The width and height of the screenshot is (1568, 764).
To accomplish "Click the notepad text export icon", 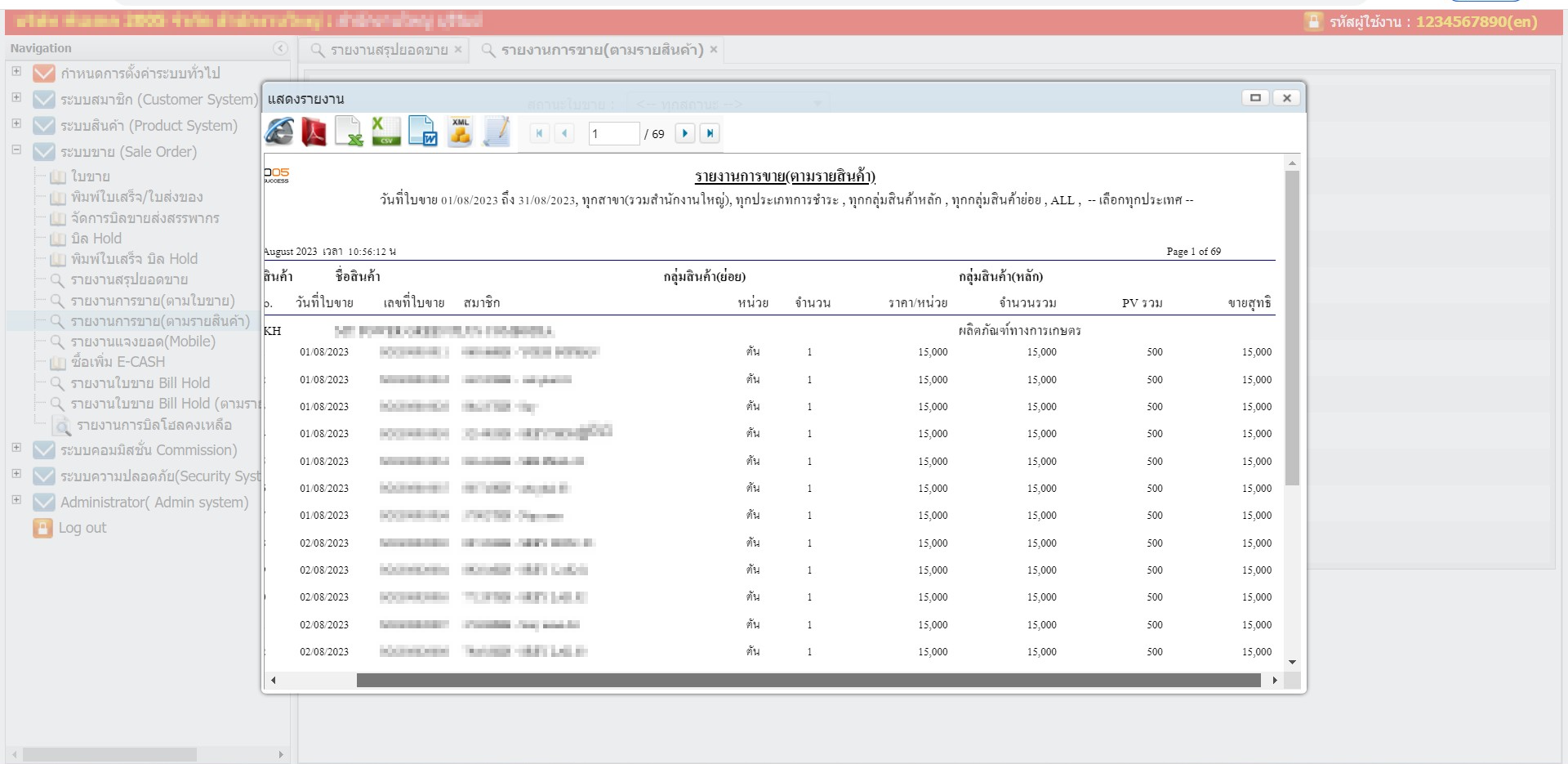I will 497,132.
